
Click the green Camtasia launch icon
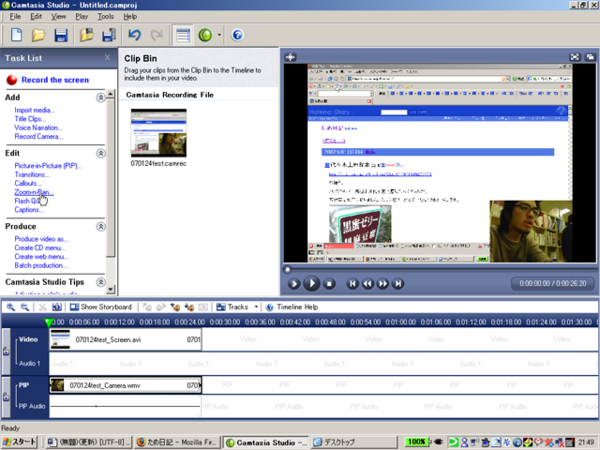pos(205,35)
